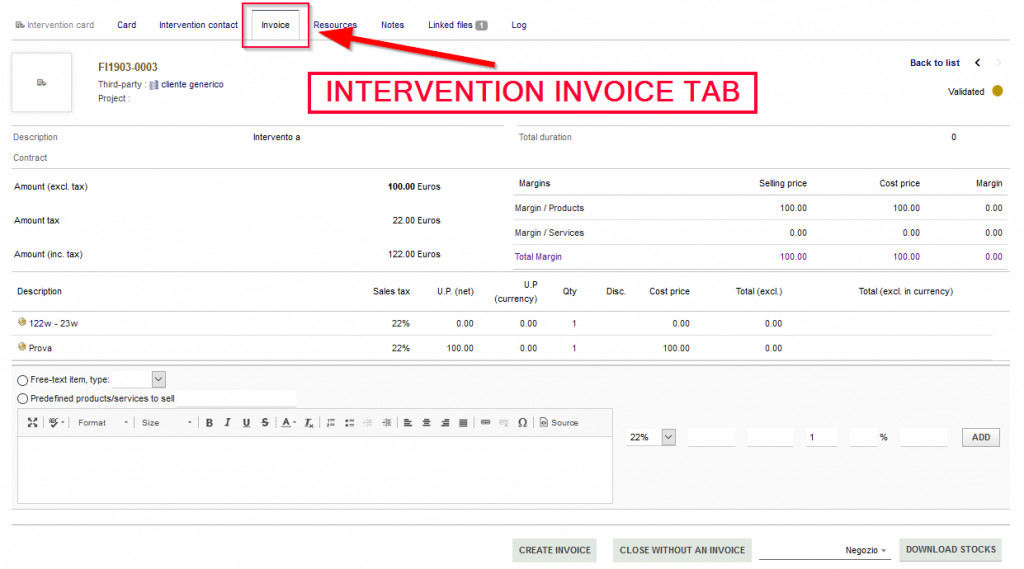Viewport: 1024px width, 569px height.
Task: Center align text in editor
Action: (x=426, y=423)
